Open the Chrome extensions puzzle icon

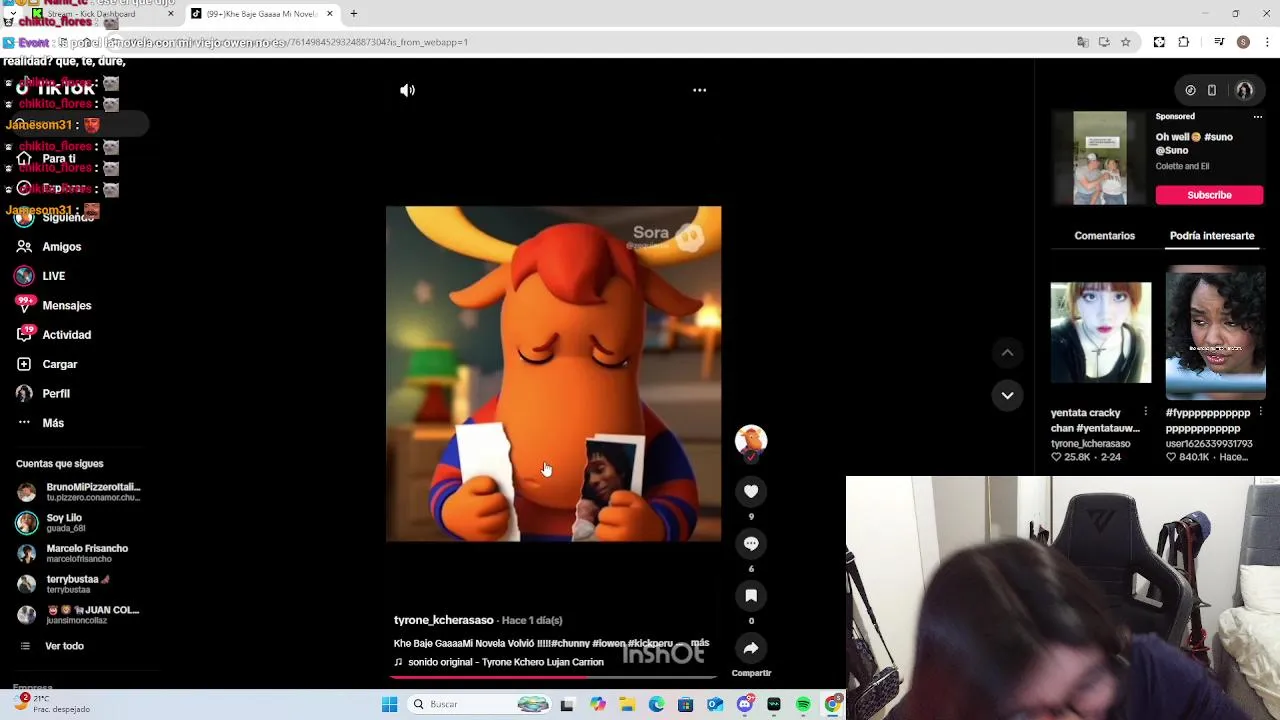coord(1184,42)
